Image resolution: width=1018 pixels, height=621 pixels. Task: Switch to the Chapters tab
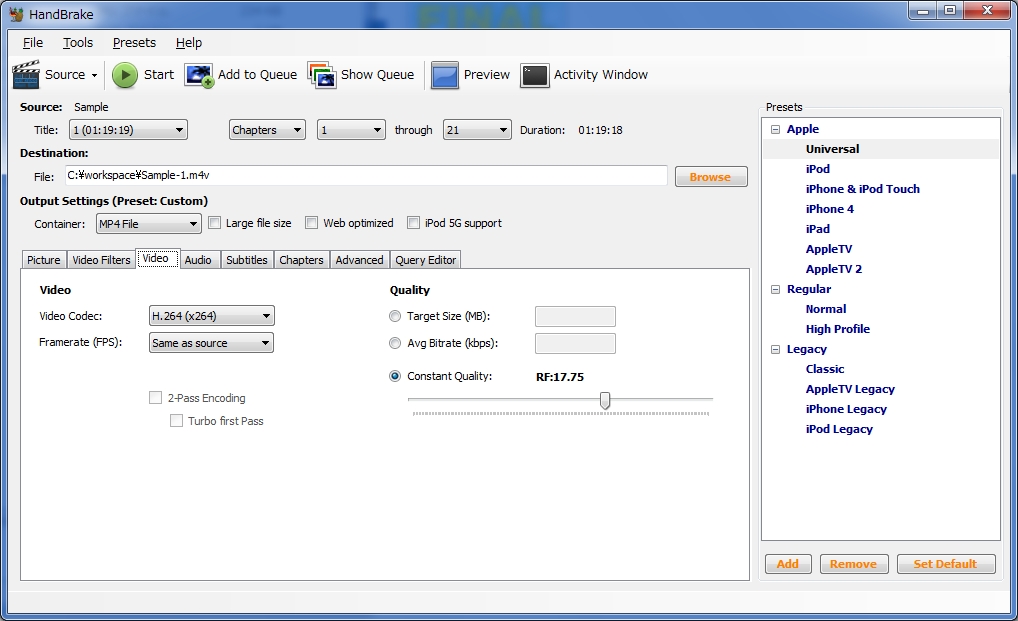coord(301,260)
